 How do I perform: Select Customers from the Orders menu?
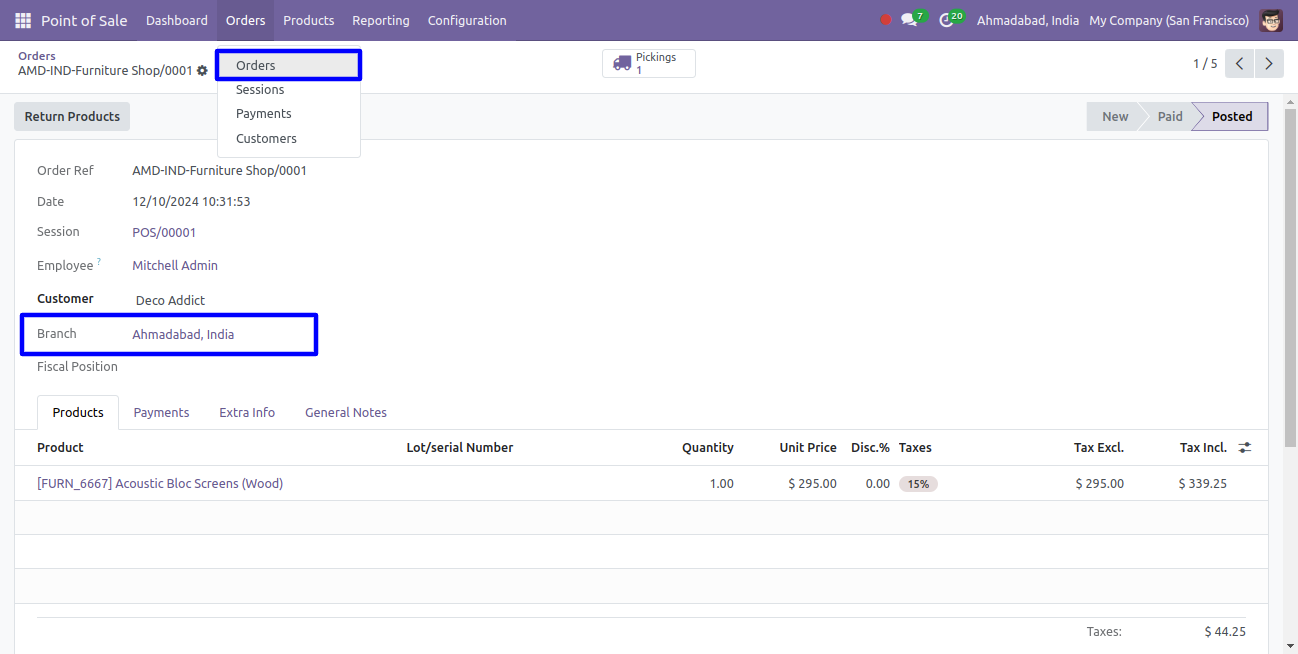pos(266,139)
